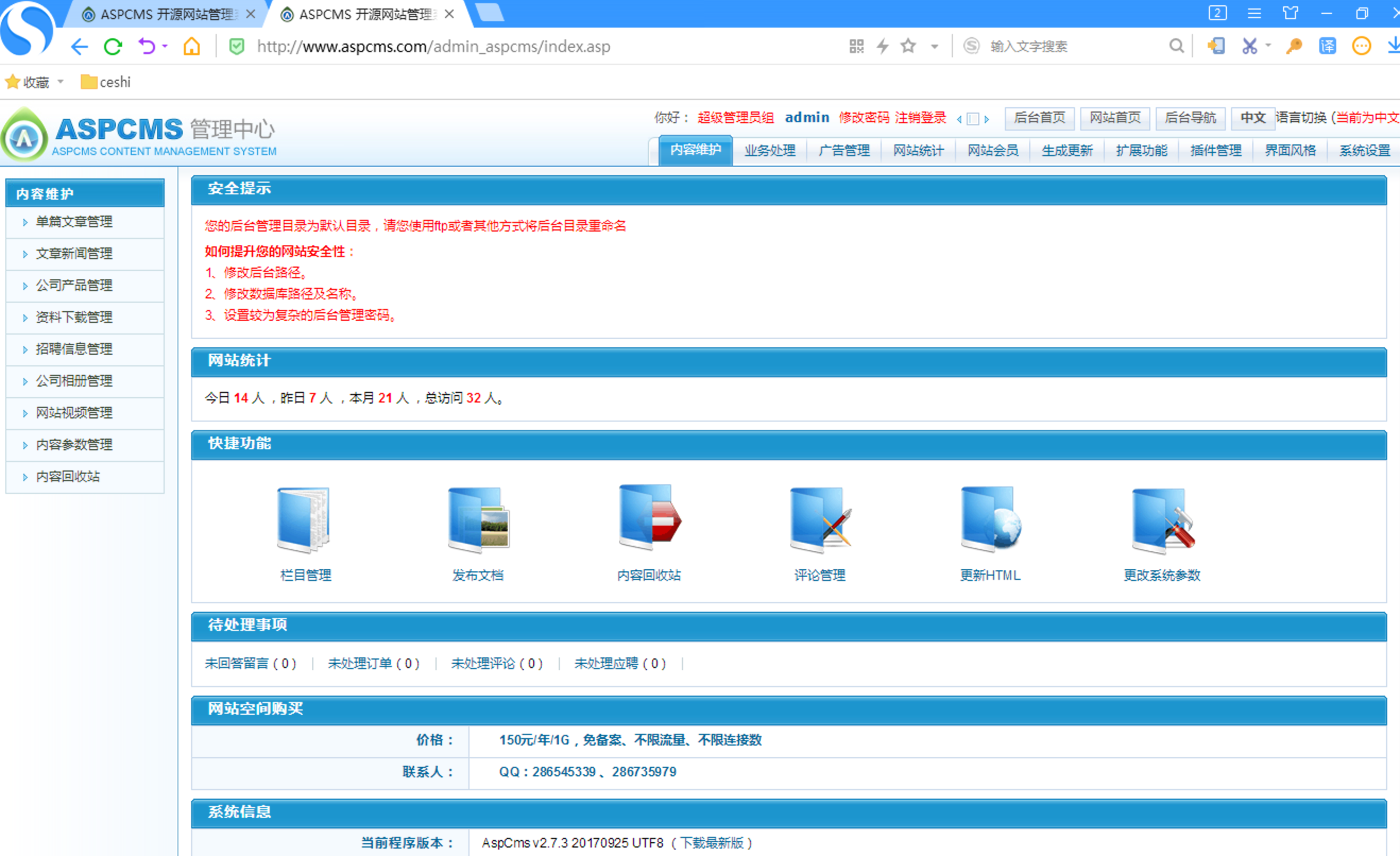Click the window count icon showing 2
This screenshot has width=1400, height=856.
coord(1217,13)
